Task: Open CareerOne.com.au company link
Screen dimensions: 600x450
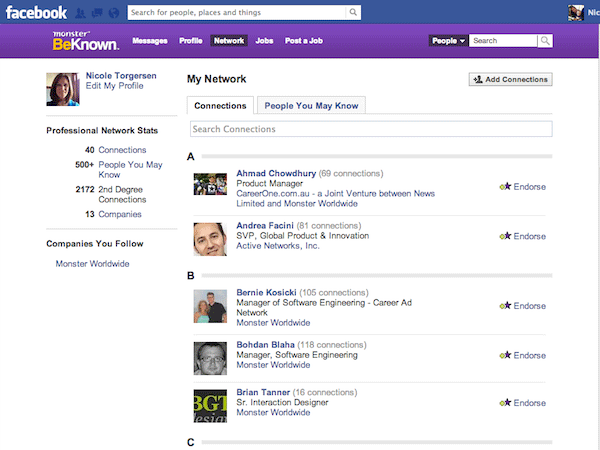Action: click(x=336, y=199)
